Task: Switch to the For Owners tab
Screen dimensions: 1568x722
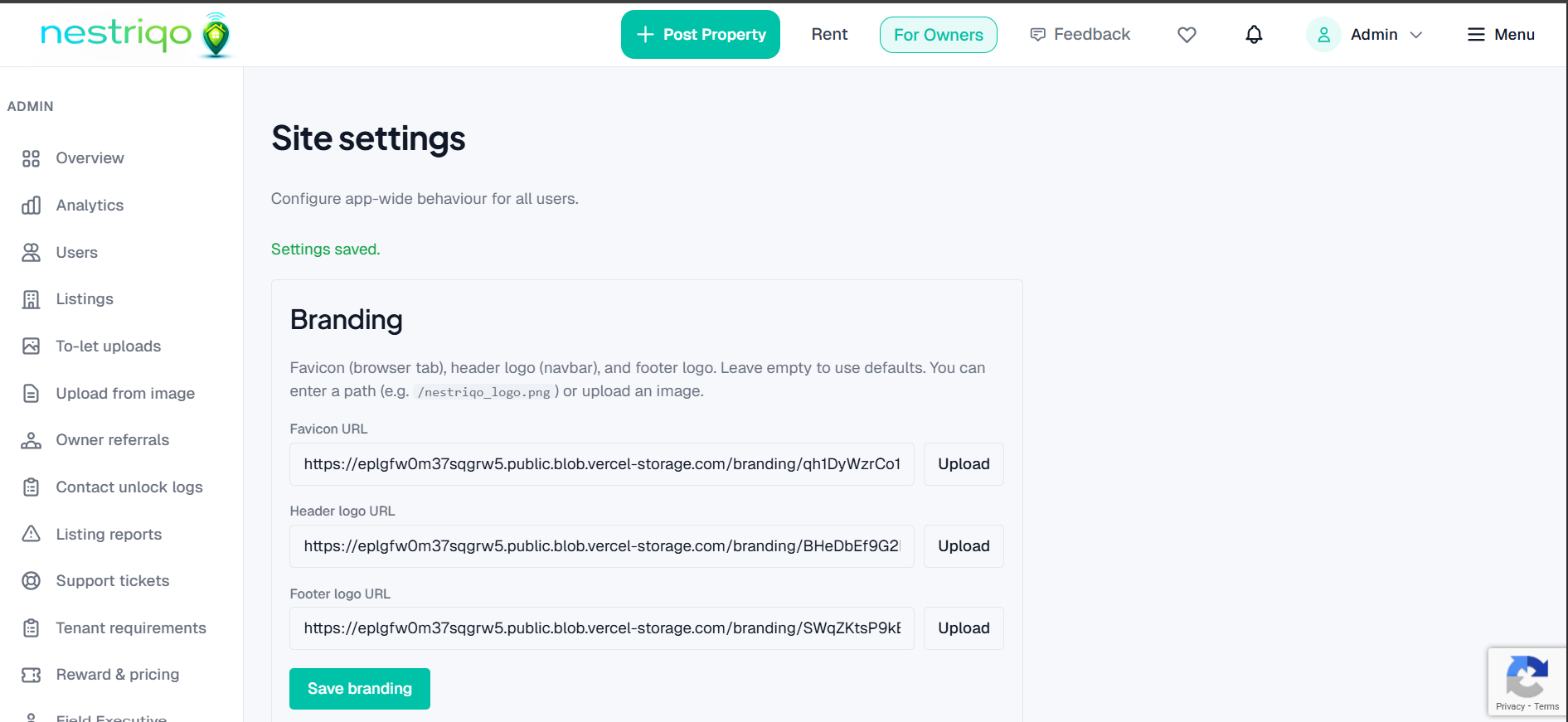Action: coord(938,34)
